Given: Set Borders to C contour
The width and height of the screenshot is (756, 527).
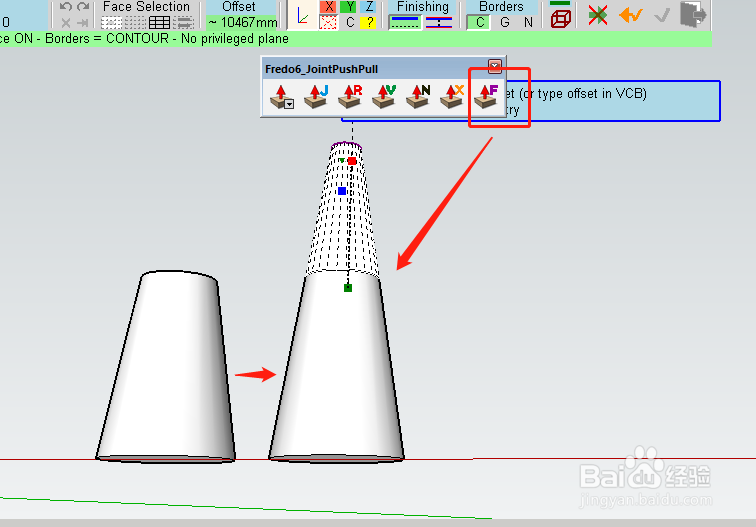Looking at the screenshot, I should pyautogui.click(x=480, y=22).
